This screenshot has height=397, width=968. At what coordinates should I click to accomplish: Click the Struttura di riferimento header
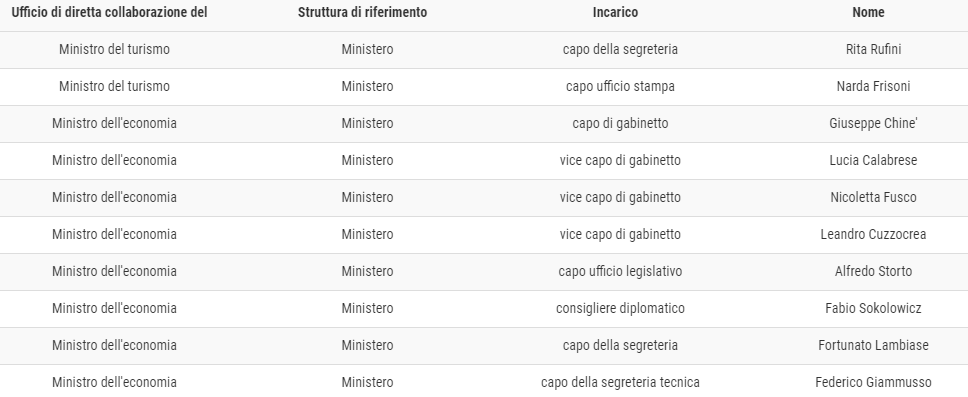tap(362, 12)
